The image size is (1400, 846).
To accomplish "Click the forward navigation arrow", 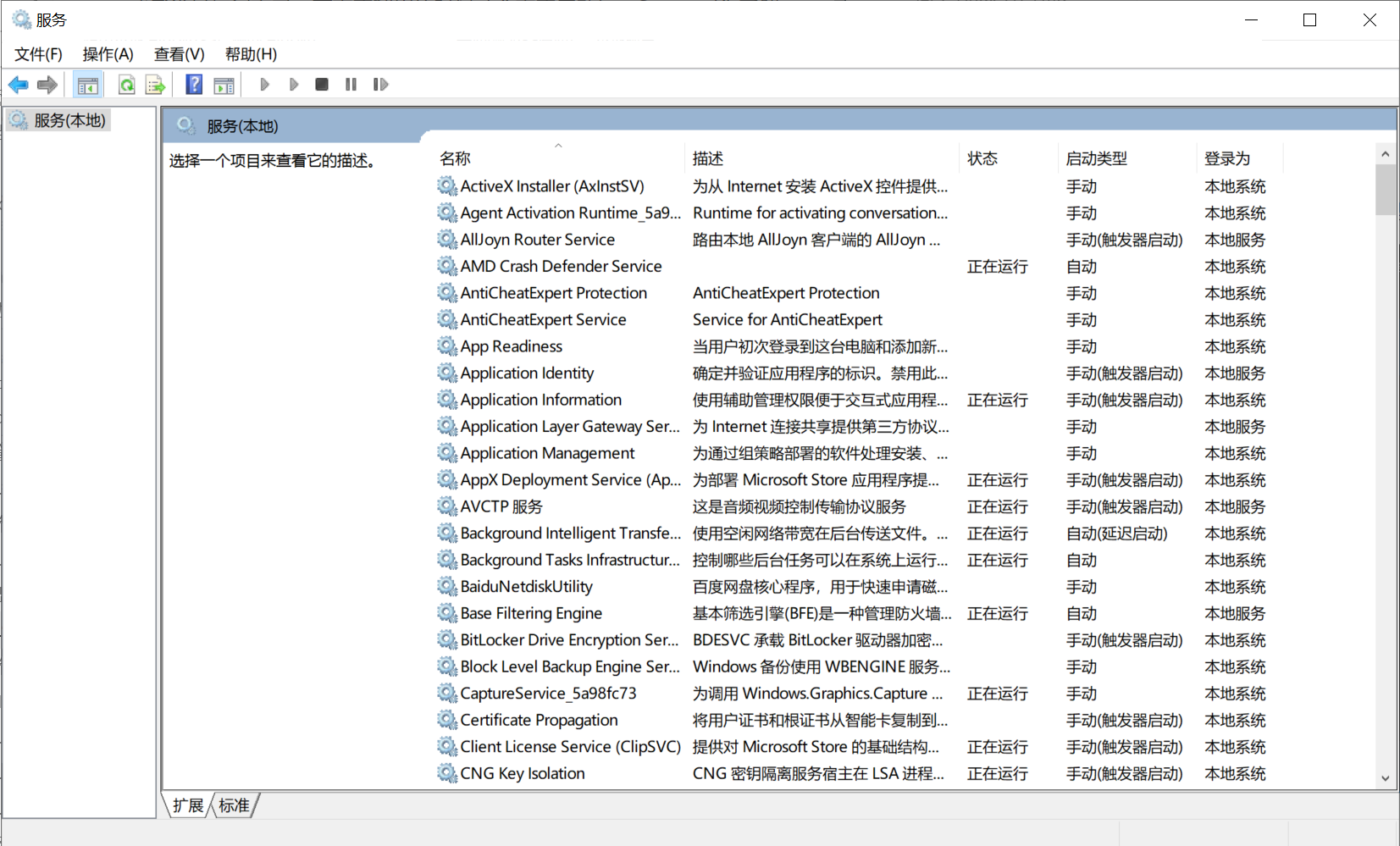I will [47, 84].
